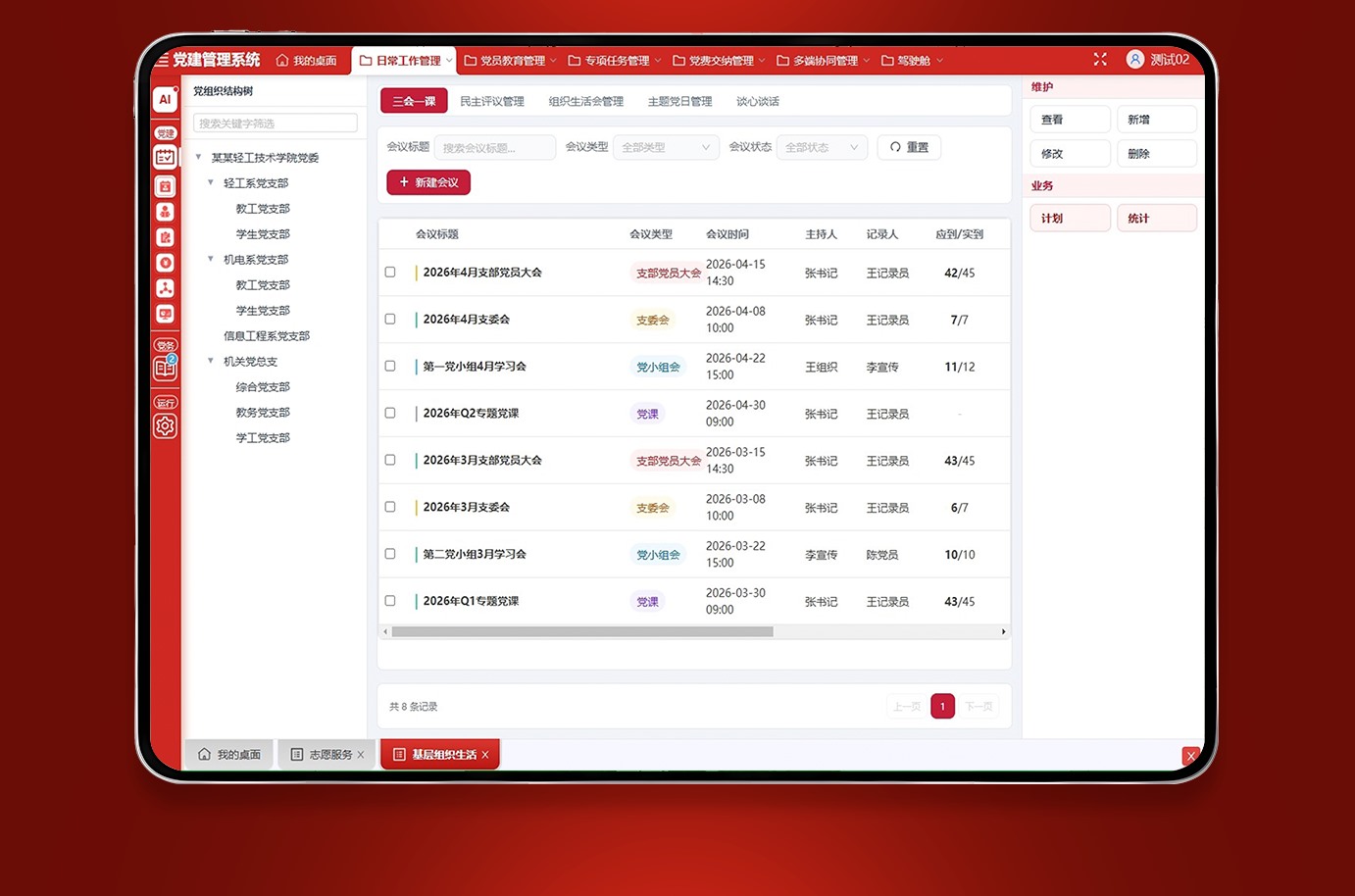Close the 志愿服务 bottom tab
Viewport: 1355px width, 896px height.
pyautogui.click(x=361, y=755)
